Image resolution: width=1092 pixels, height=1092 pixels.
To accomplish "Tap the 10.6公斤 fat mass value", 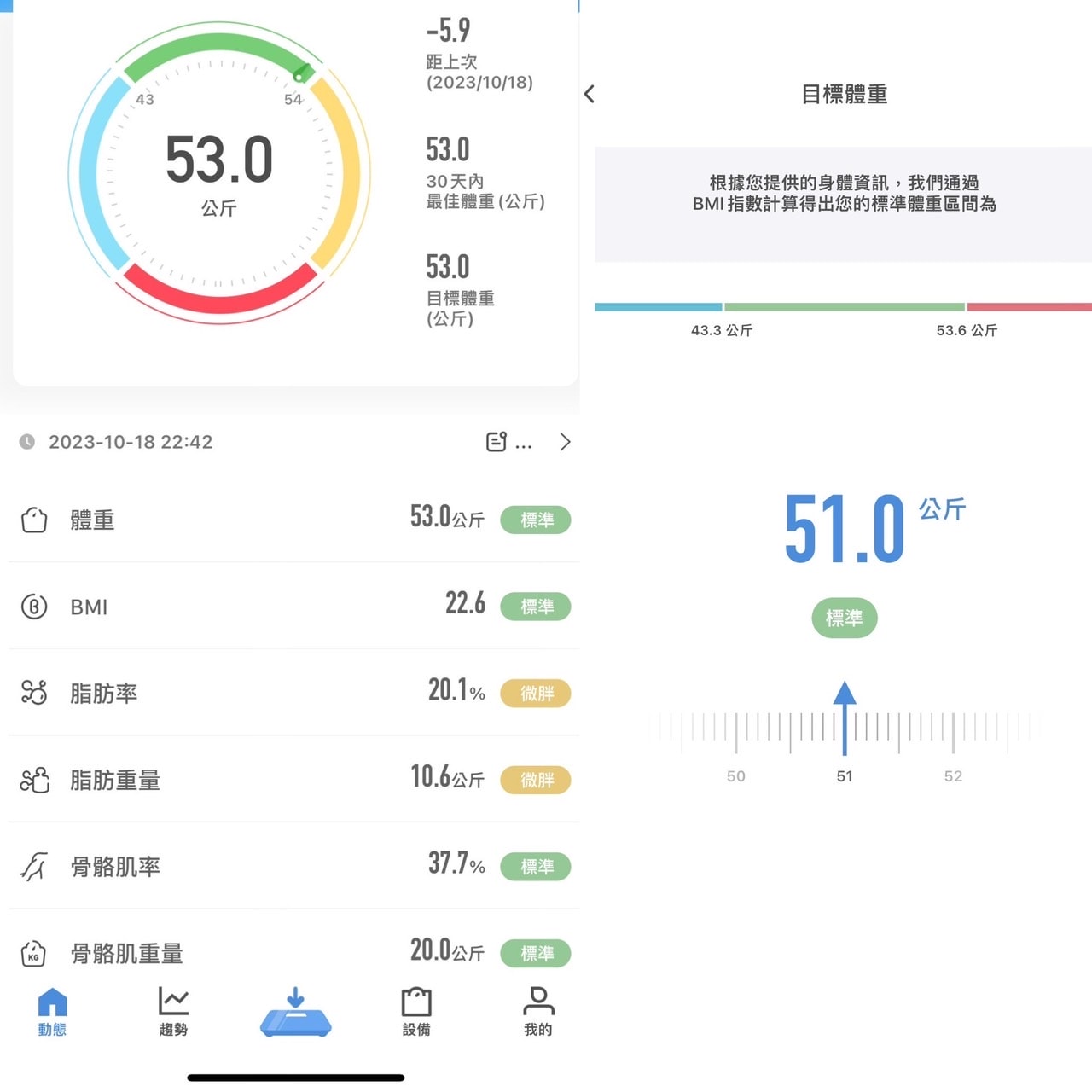I will click(x=447, y=776).
